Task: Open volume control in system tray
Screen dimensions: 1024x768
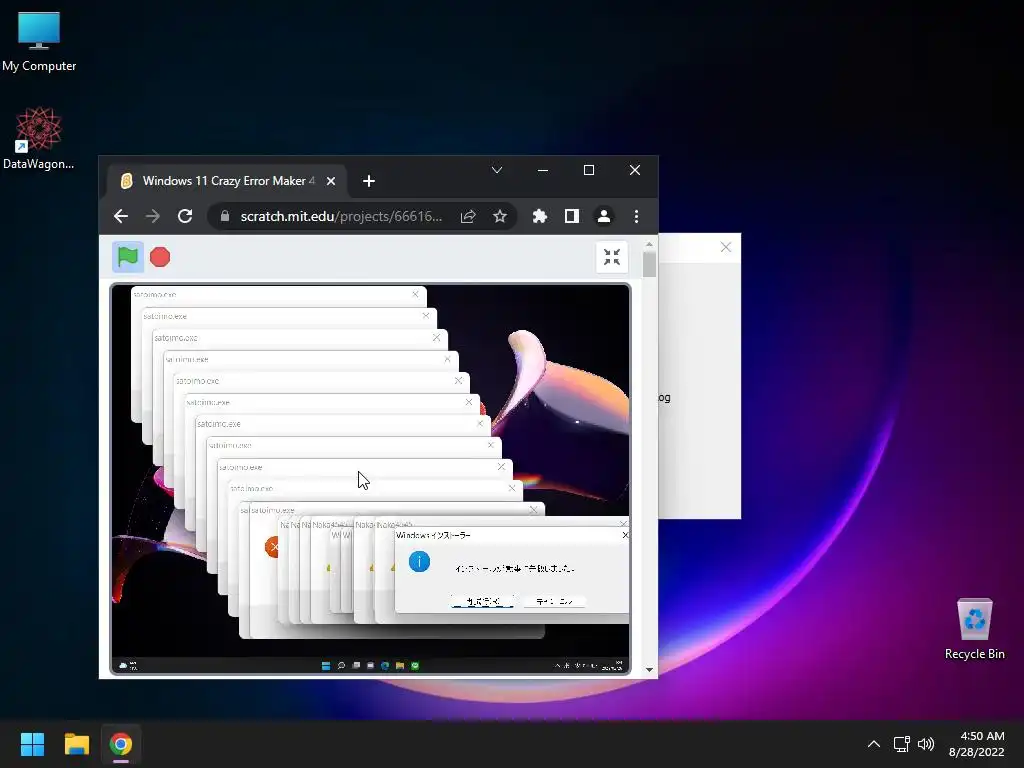Action: point(926,744)
